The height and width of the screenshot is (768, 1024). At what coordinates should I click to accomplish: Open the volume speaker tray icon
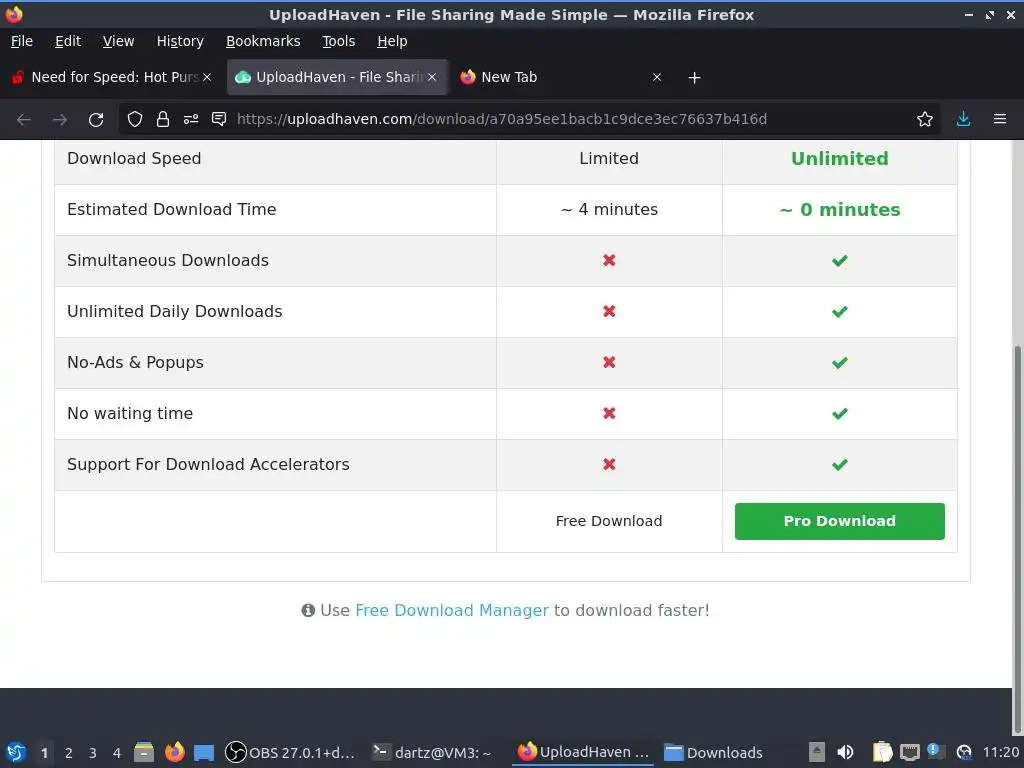[x=845, y=752]
